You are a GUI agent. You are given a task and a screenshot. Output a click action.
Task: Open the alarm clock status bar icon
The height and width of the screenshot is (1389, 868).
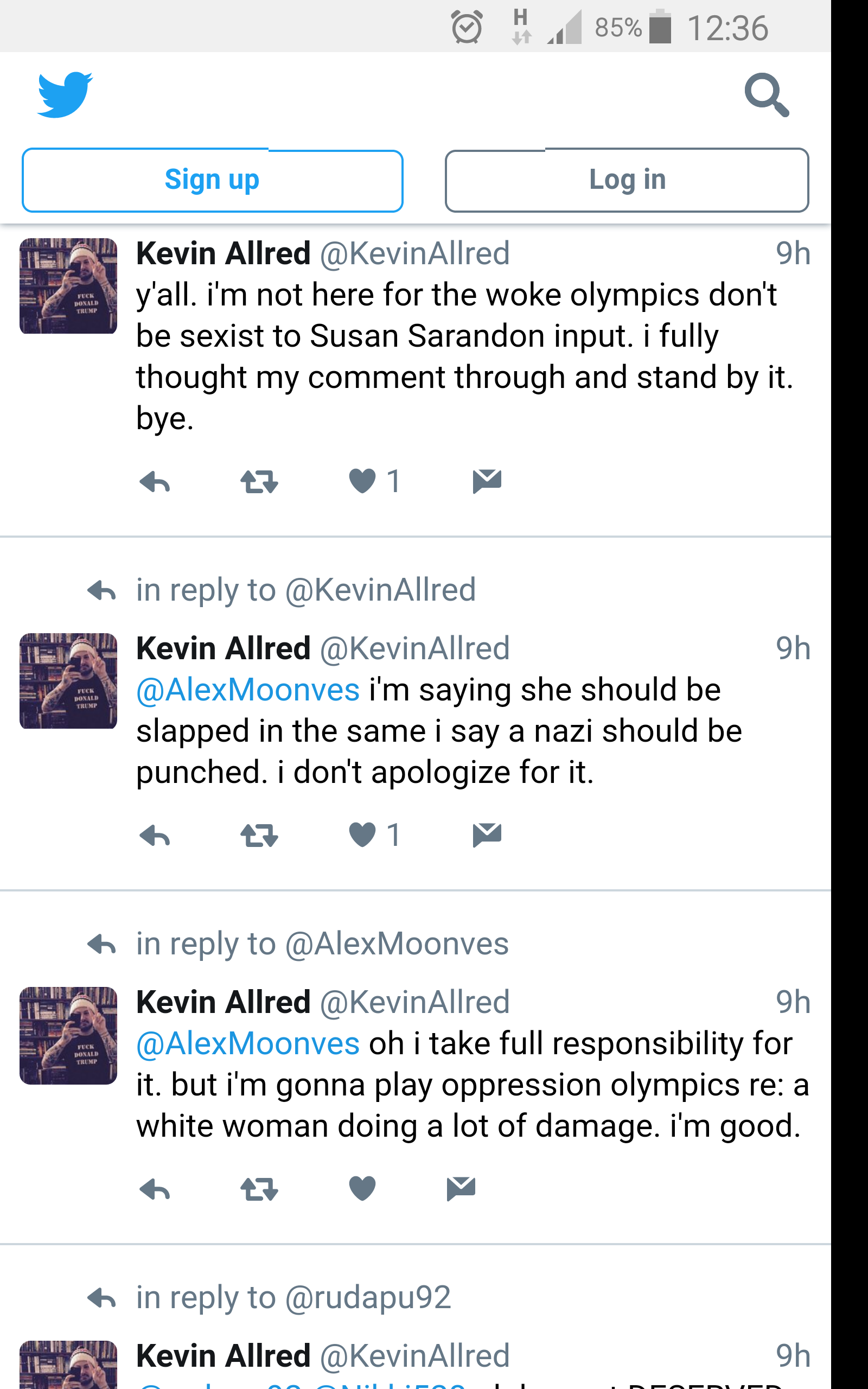pyautogui.click(x=467, y=27)
